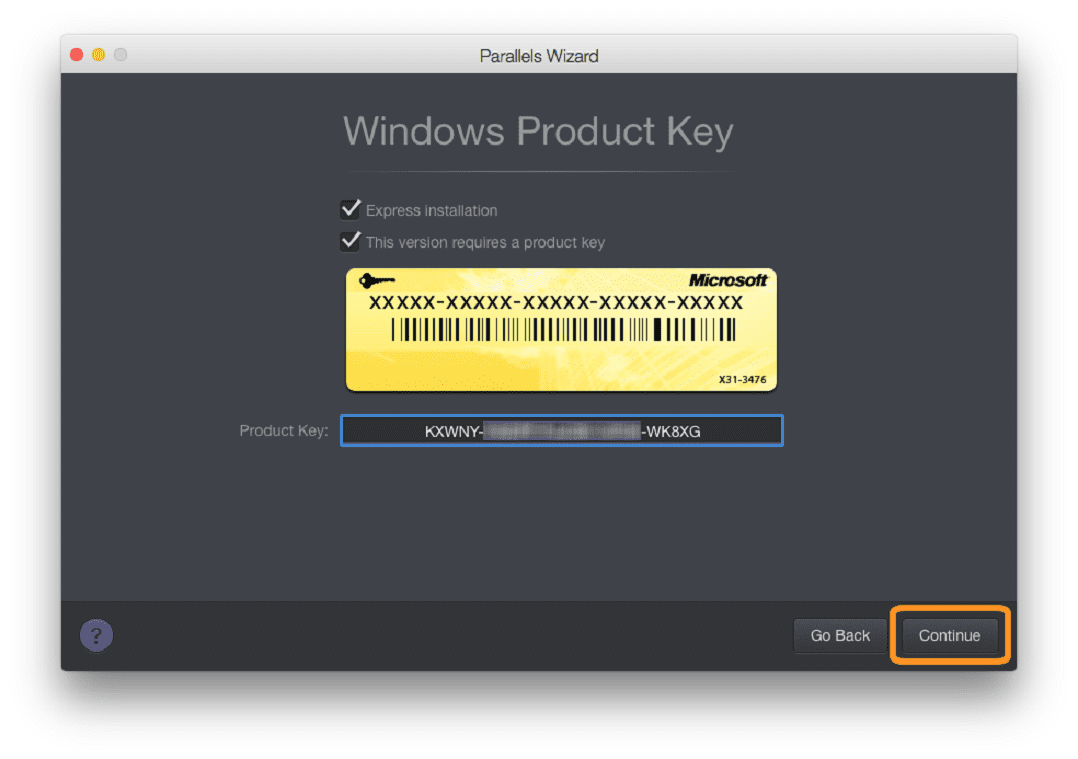Toggle 'This version requires a product key'

(350, 241)
